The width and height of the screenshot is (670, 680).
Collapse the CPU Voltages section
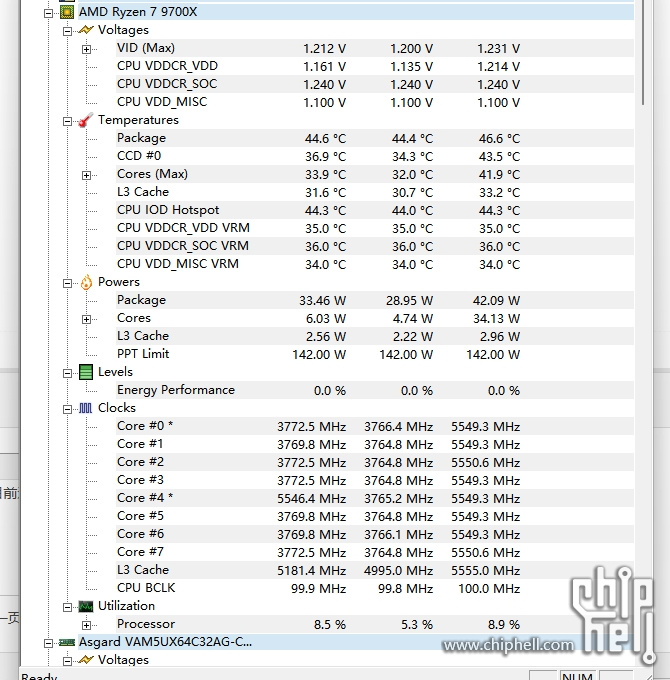click(67, 31)
